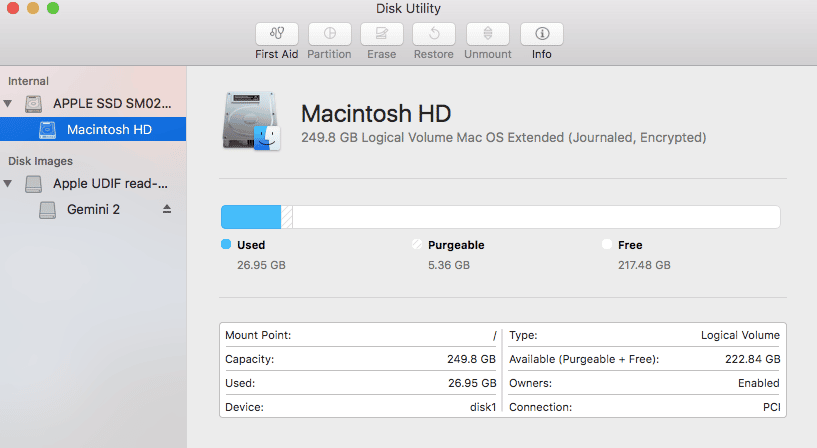Click the '249.8 GB Logical Volume' description
This screenshot has width=817, height=448.
pos(503,138)
